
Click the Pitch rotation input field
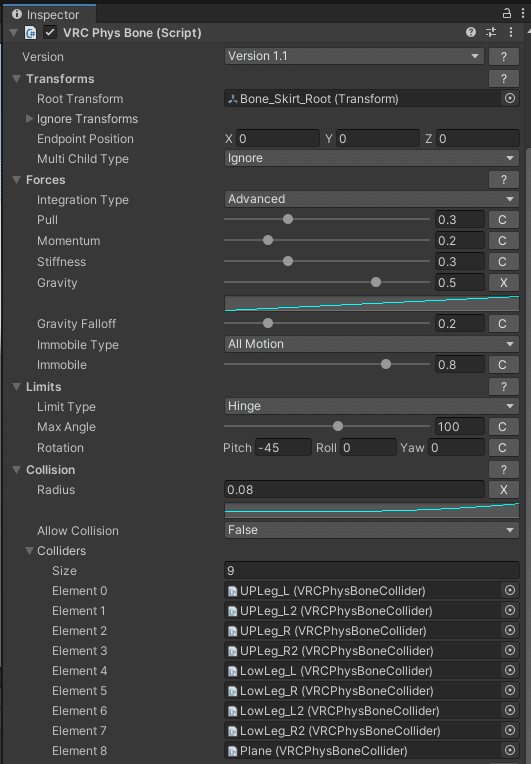pyautogui.click(x=283, y=447)
